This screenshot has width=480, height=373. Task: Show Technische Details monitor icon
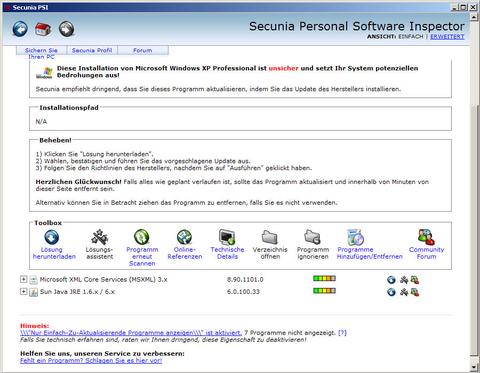pyautogui.click(x=227, y=237)
